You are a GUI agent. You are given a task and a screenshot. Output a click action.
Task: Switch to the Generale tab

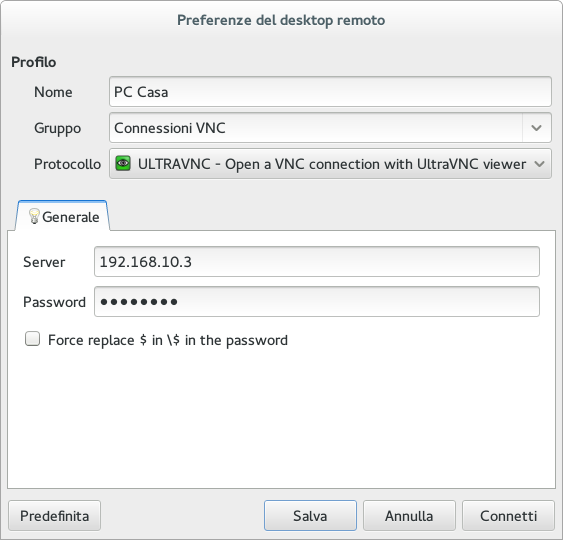pos(62,217)
